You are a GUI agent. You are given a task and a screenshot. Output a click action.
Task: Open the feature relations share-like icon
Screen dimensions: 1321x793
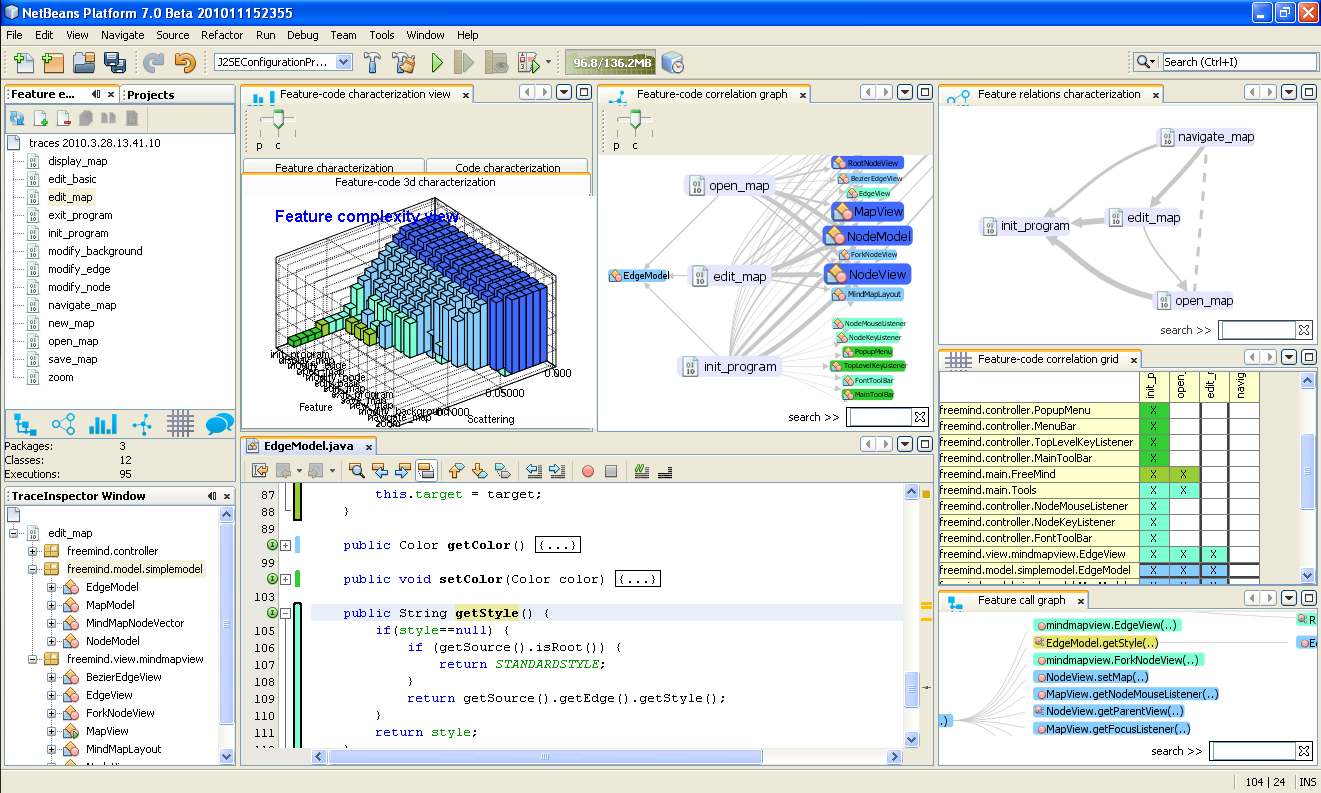63,424
